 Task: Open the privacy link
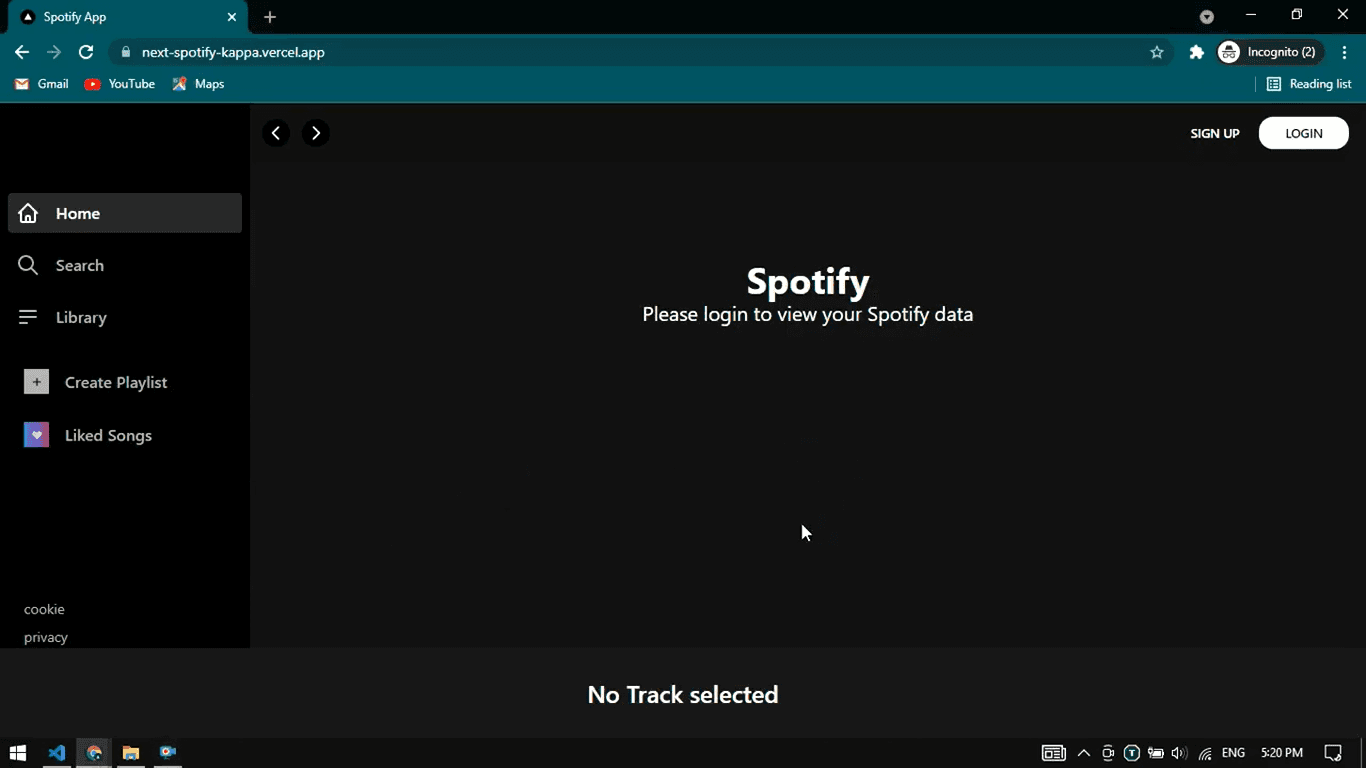pos(46,637)
